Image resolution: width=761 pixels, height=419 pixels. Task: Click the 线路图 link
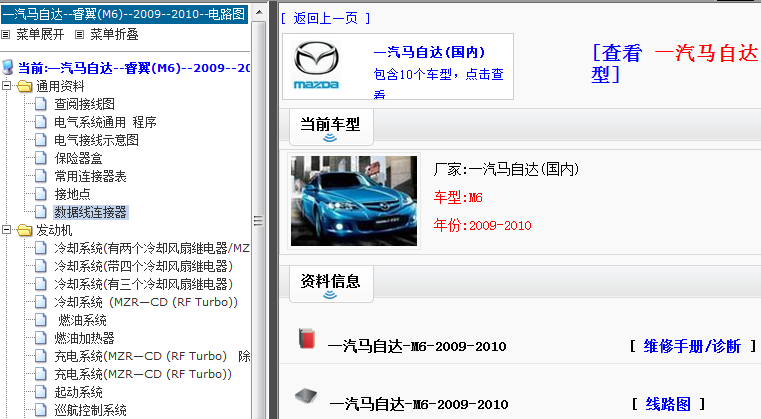[x=668, y=404]
